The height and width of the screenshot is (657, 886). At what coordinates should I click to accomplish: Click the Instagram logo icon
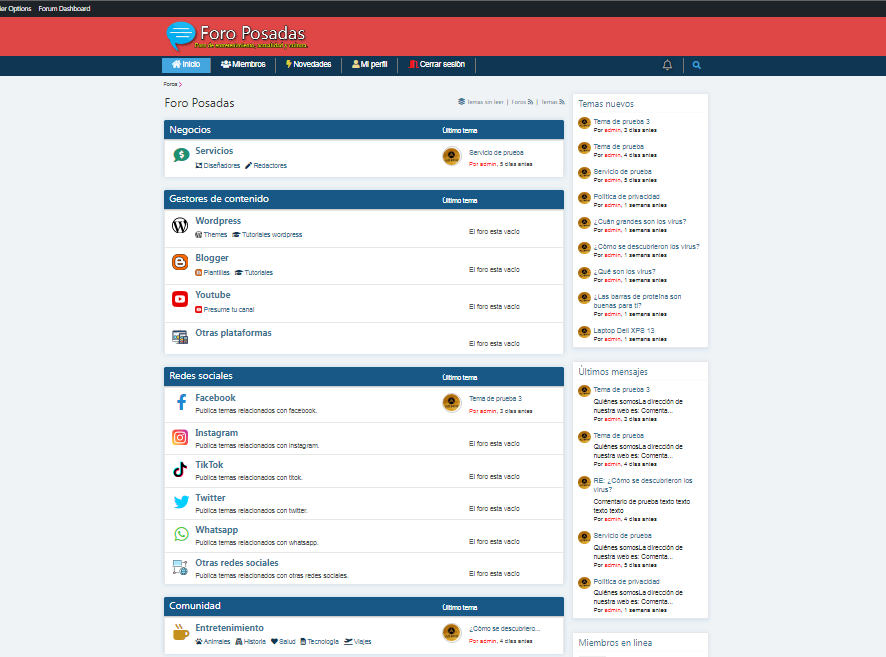180,437
